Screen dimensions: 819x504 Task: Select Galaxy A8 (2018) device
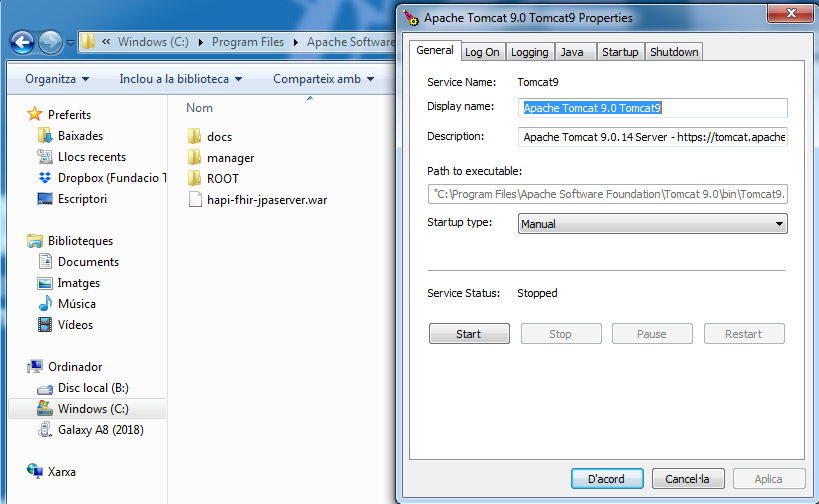[x=45, y=430]
